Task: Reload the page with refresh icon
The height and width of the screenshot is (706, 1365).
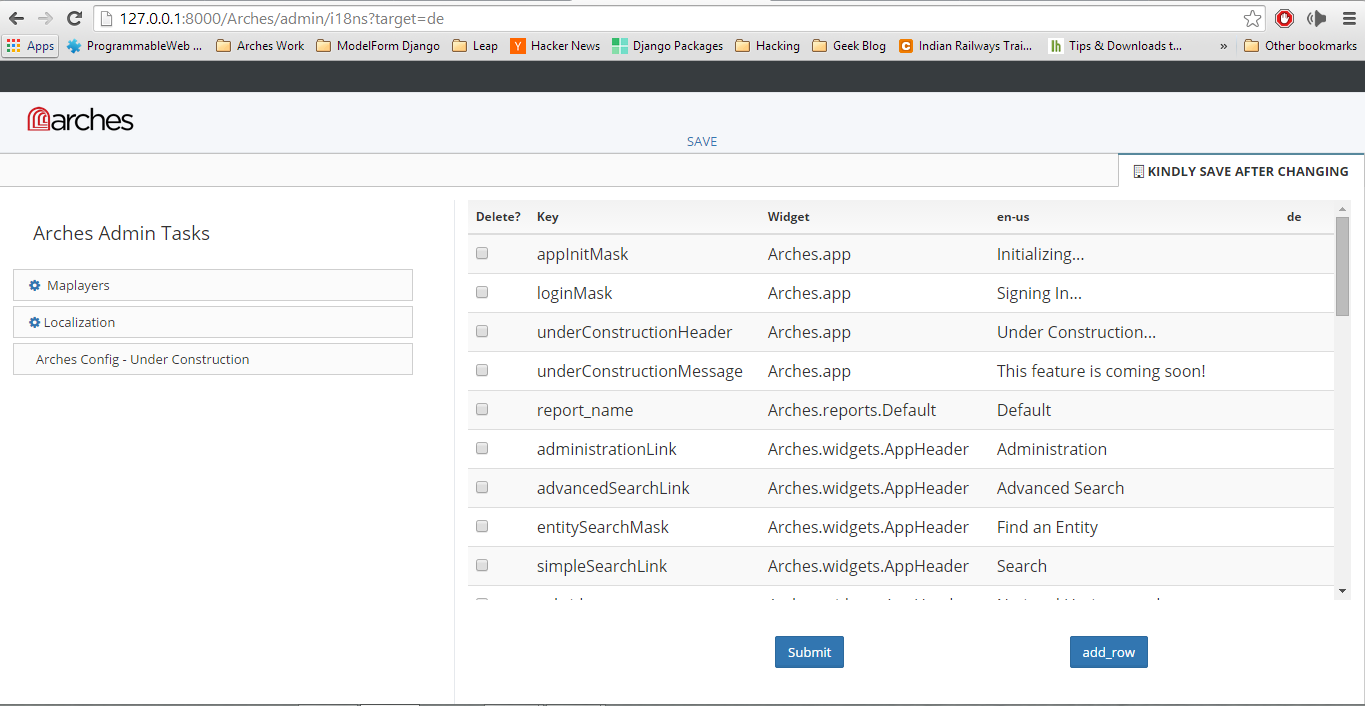Action: click(x=74, y=18)
